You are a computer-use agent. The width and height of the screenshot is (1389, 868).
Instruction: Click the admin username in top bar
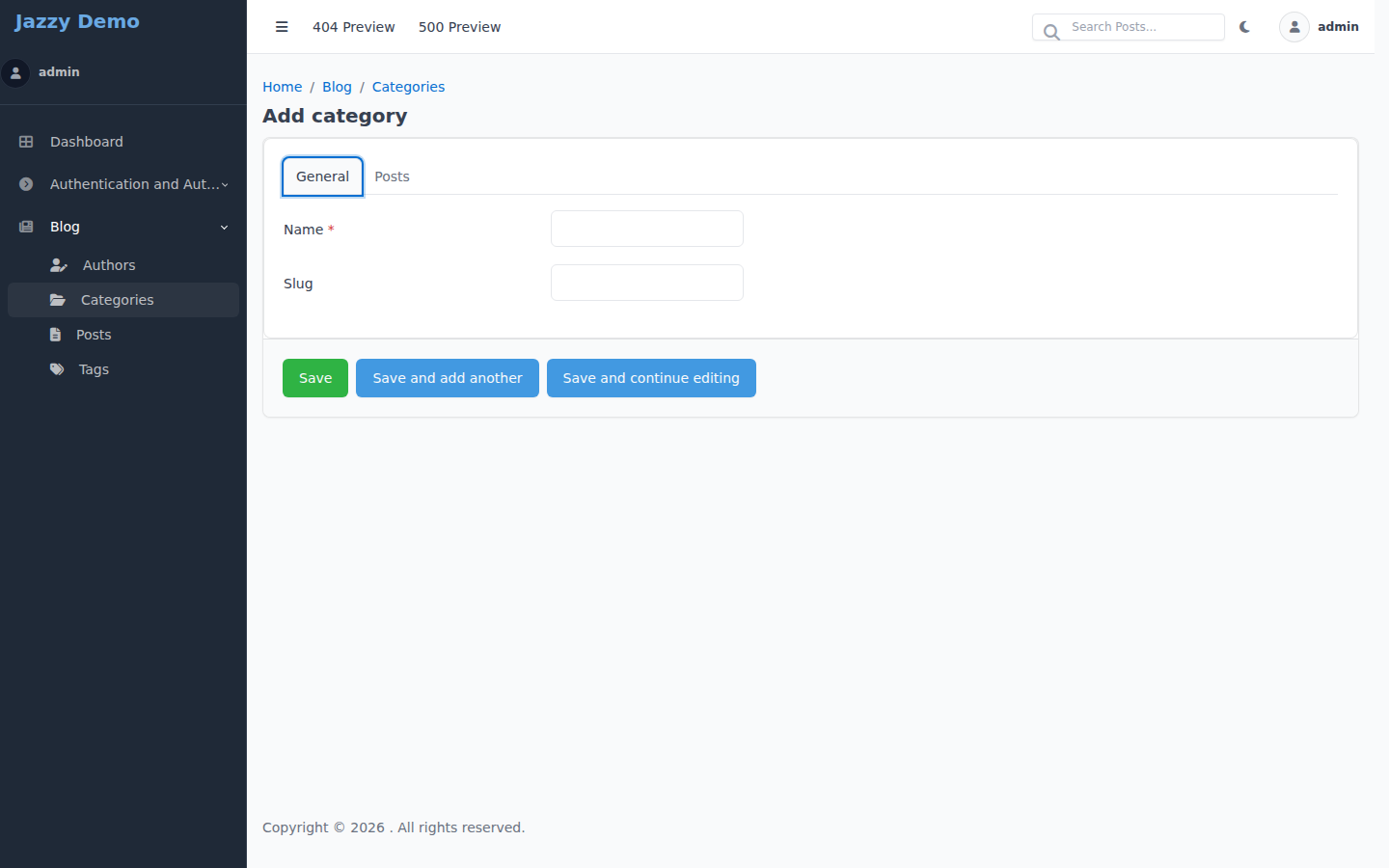tap(1338, 27)
